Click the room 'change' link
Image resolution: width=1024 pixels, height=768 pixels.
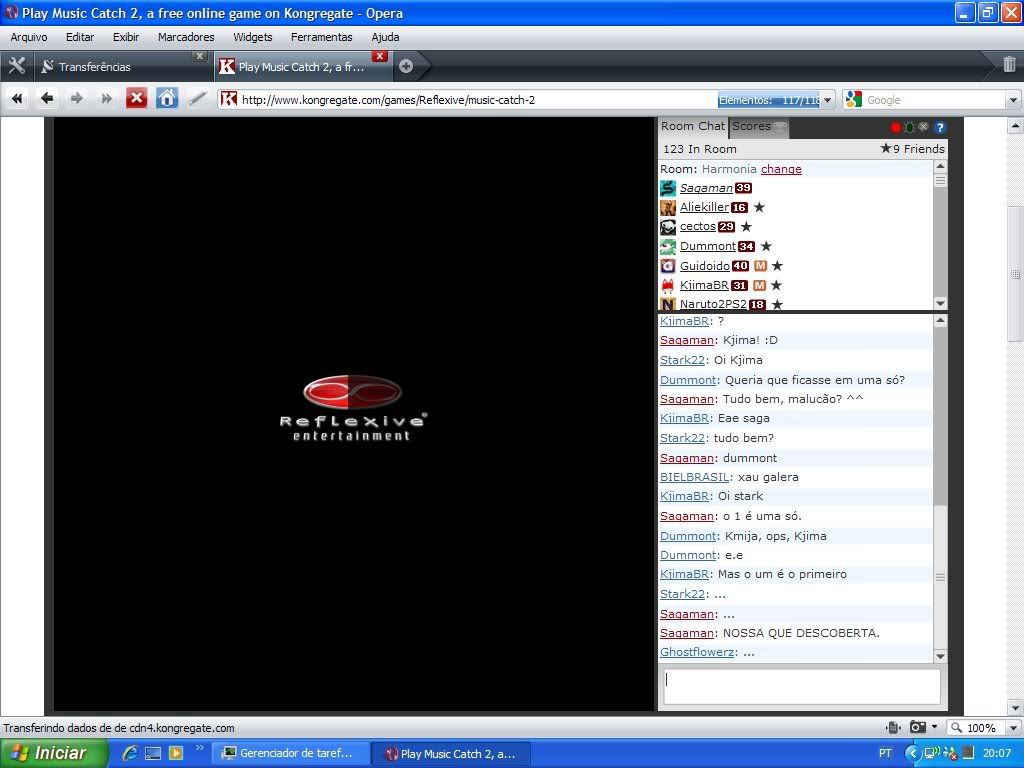(781, 169)
